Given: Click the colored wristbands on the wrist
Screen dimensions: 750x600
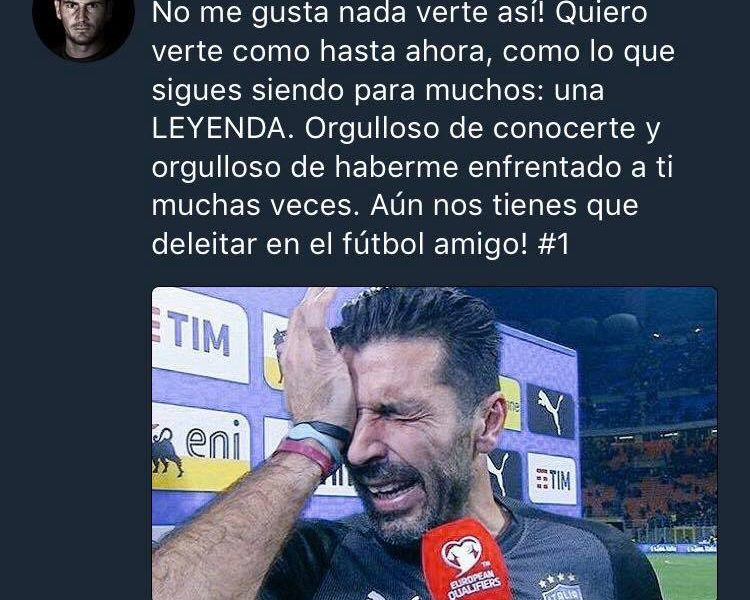Looking at the screenshot, I should pos(311,444).
